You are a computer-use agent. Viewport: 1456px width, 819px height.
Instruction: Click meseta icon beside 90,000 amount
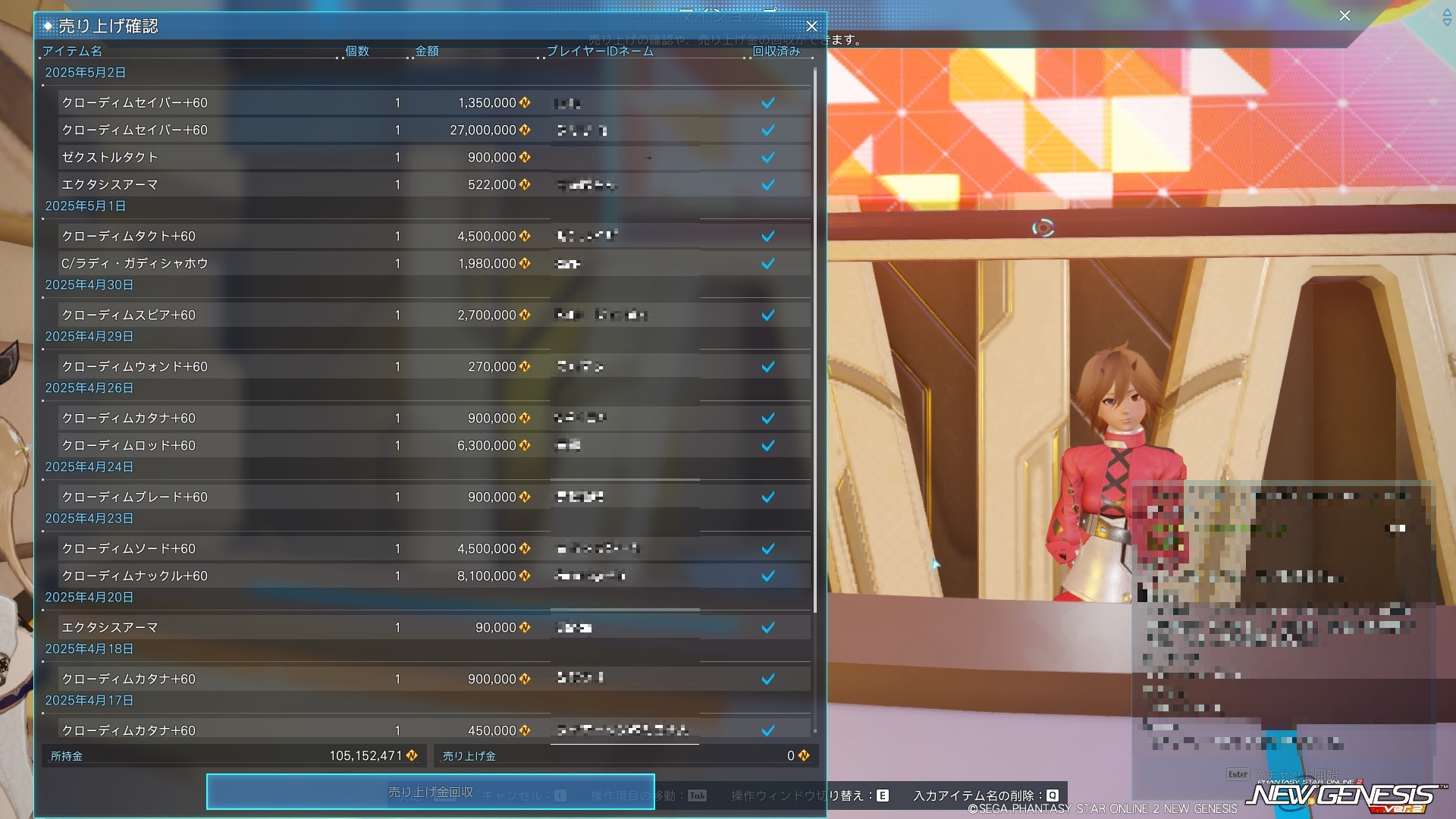(x=525, y=627)
